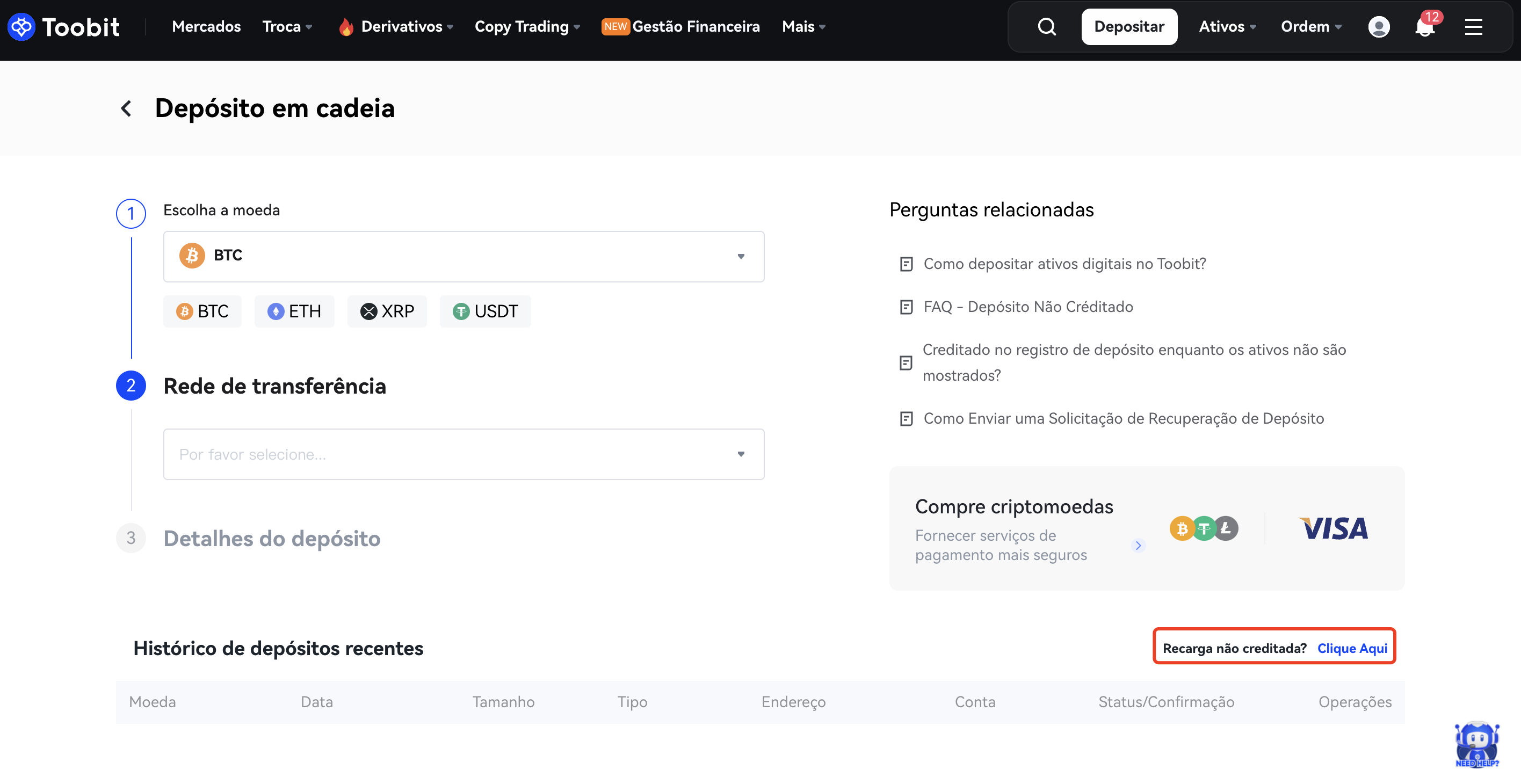Click the VISA payment logo
The width and height of the screenshot is (1521, 784).
(x=1334, y=528)
